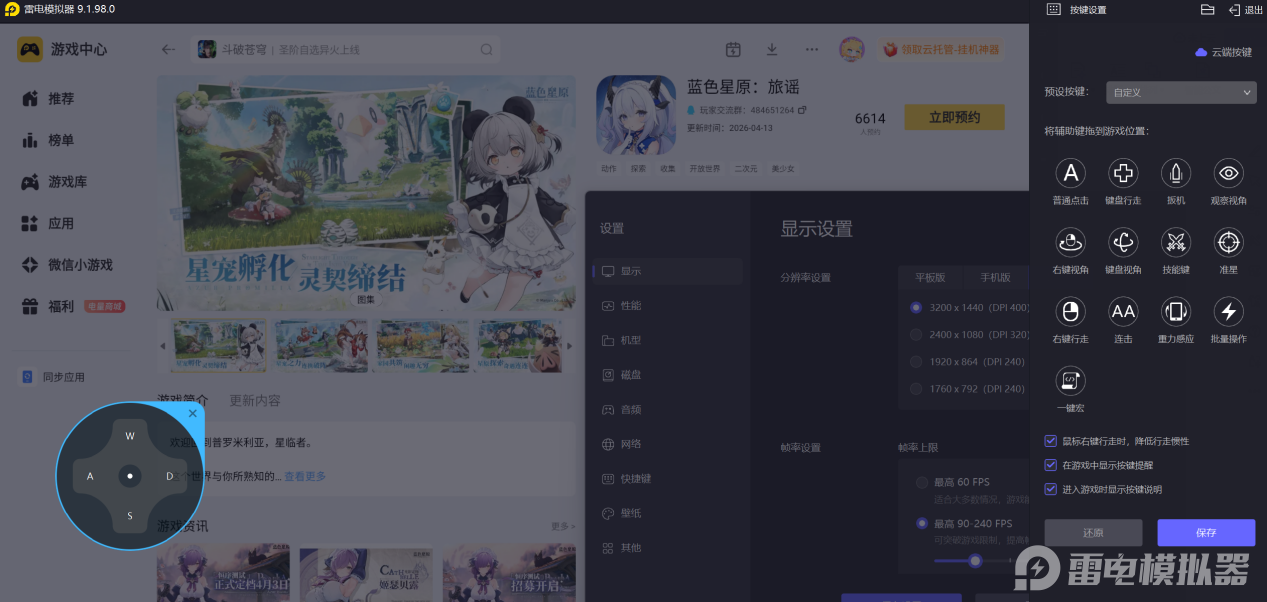Open the 预设按键 自定义 dropdown
This screenshot has height=602, width=1267.
pyautogui.click(x=1181, y=92)
